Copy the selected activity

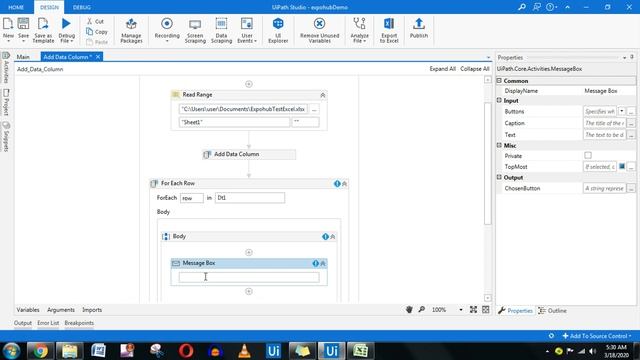[97, 31]
